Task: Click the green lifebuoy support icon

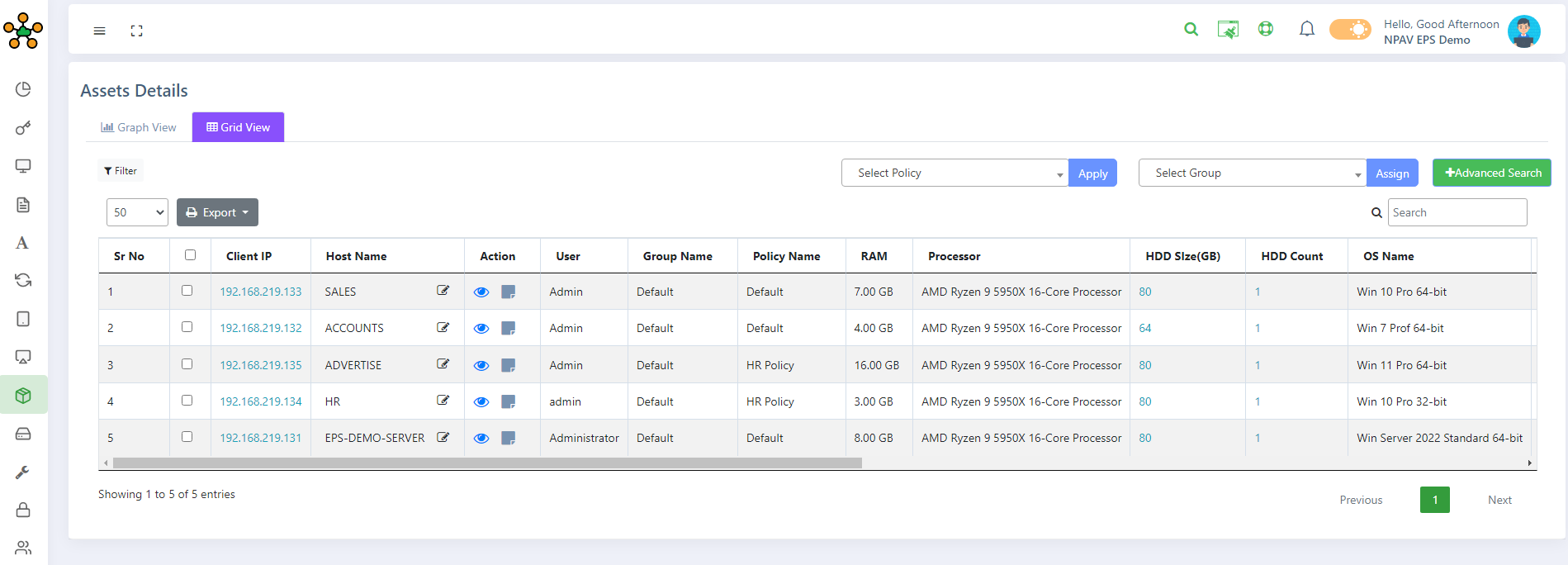Action: point(1265,29)
